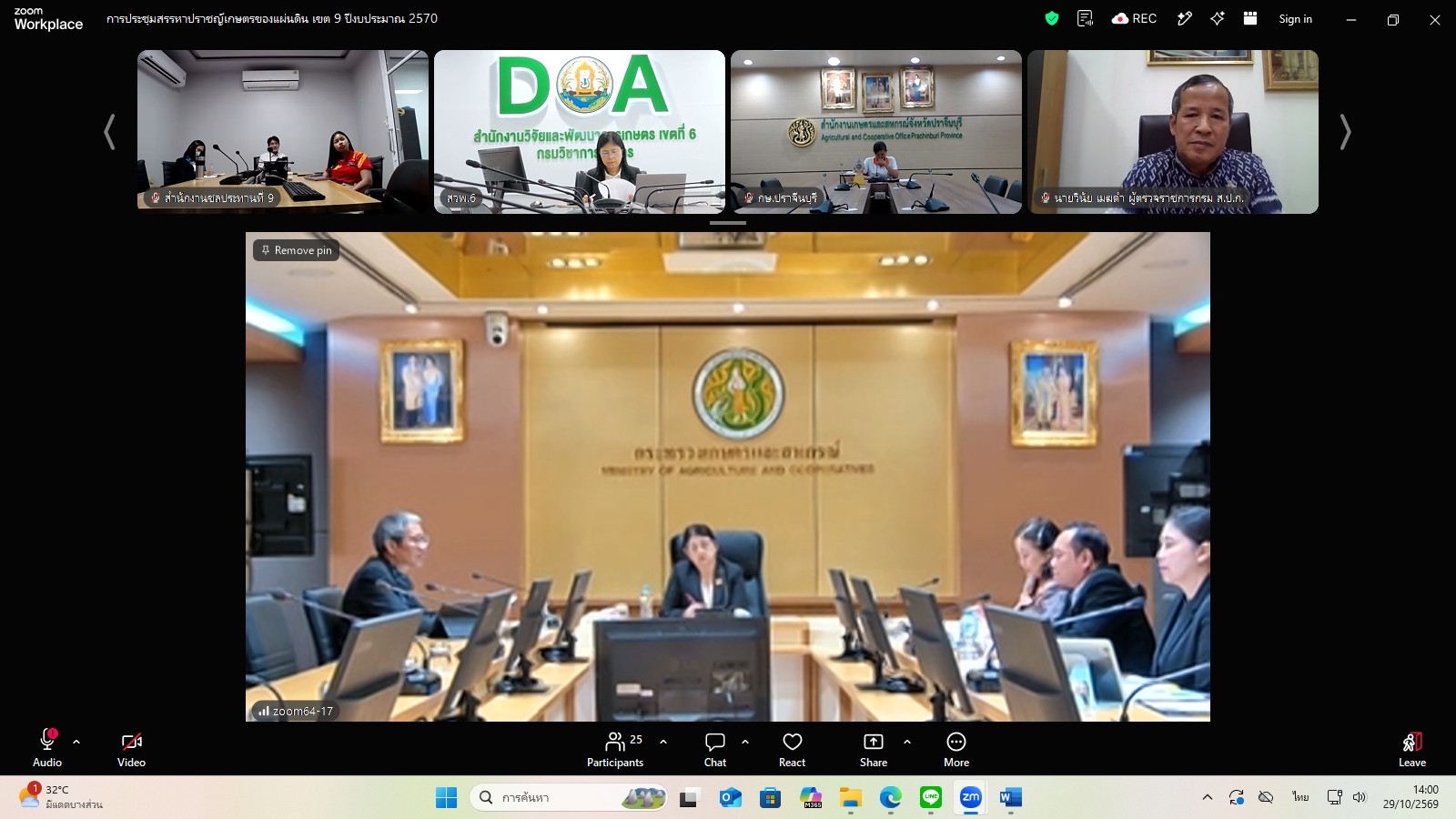
Task: Switch input language ไทย indicator
Action: (x=1300, y=797)
